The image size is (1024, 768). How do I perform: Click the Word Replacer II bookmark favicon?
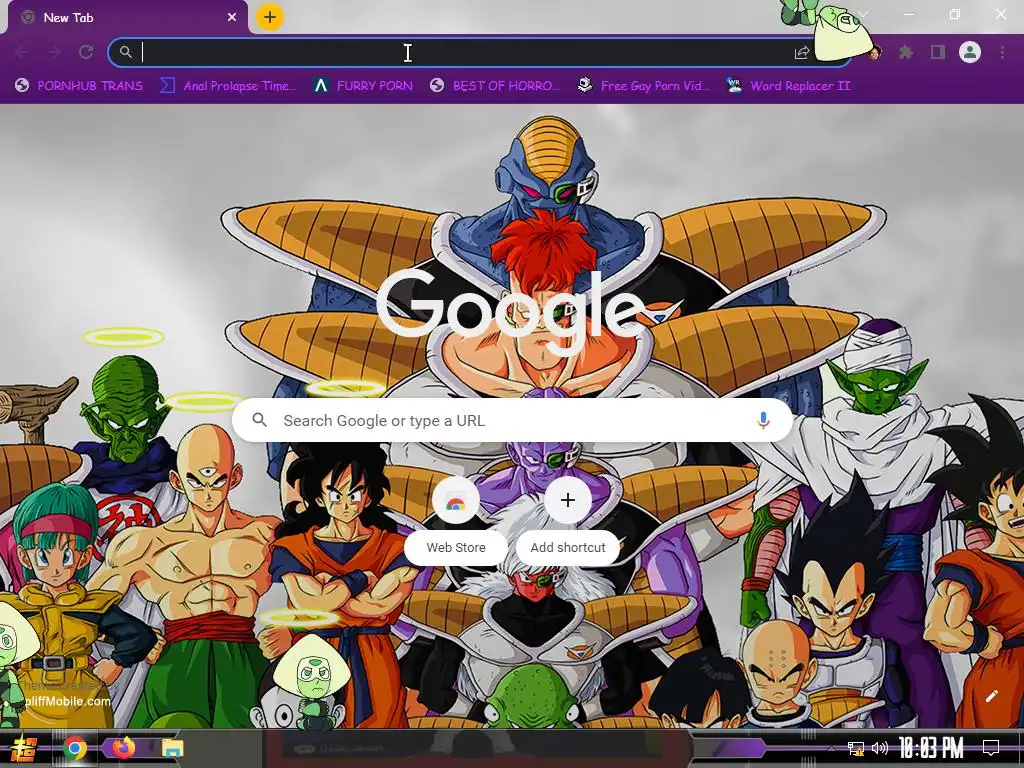point(734,85)
